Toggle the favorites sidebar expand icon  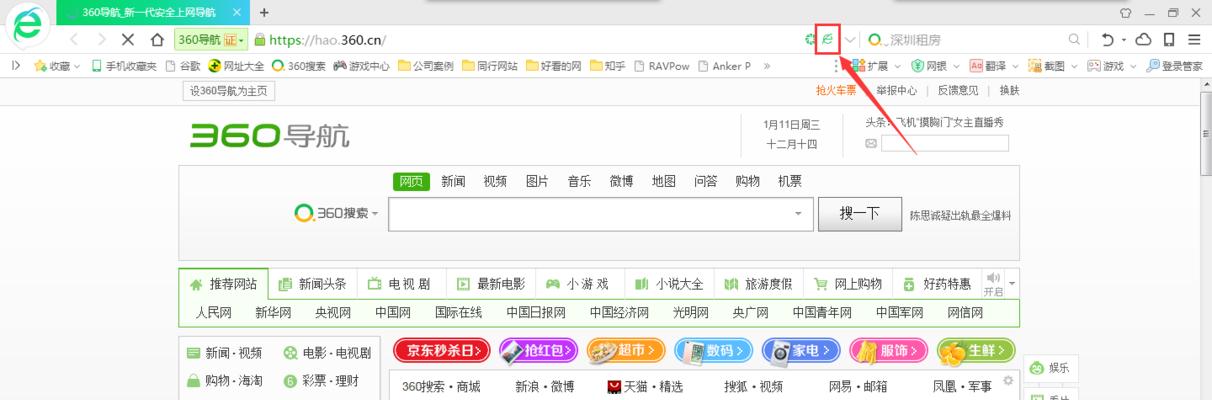[16, 66]
